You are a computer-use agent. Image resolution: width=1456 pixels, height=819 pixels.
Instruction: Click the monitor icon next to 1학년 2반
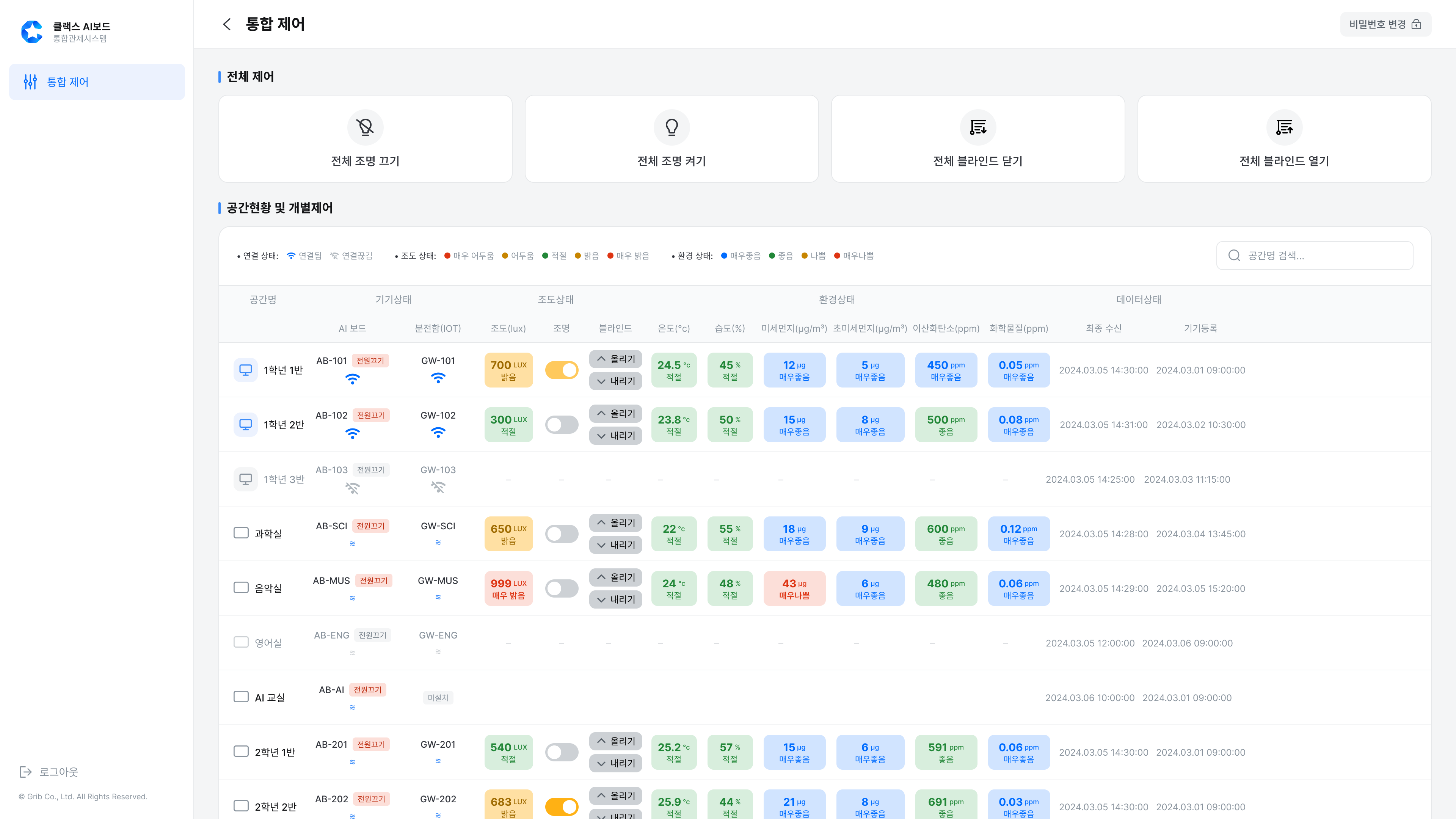(x=245, y=425)
